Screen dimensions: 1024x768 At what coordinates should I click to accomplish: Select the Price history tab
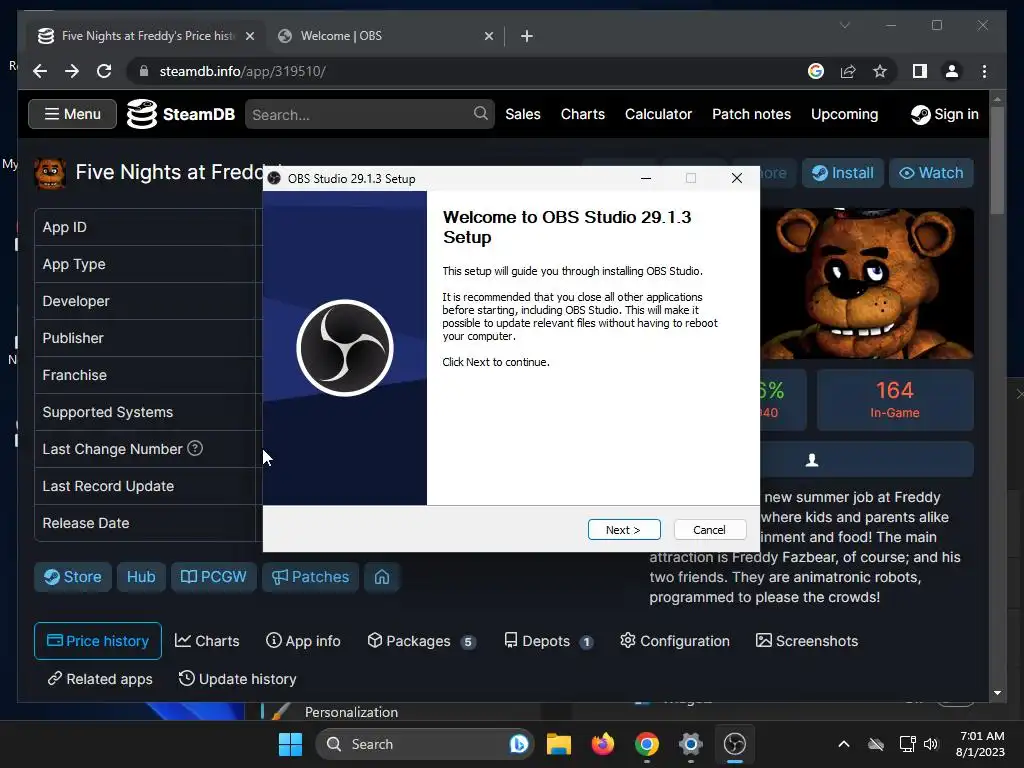pos(98,641)
